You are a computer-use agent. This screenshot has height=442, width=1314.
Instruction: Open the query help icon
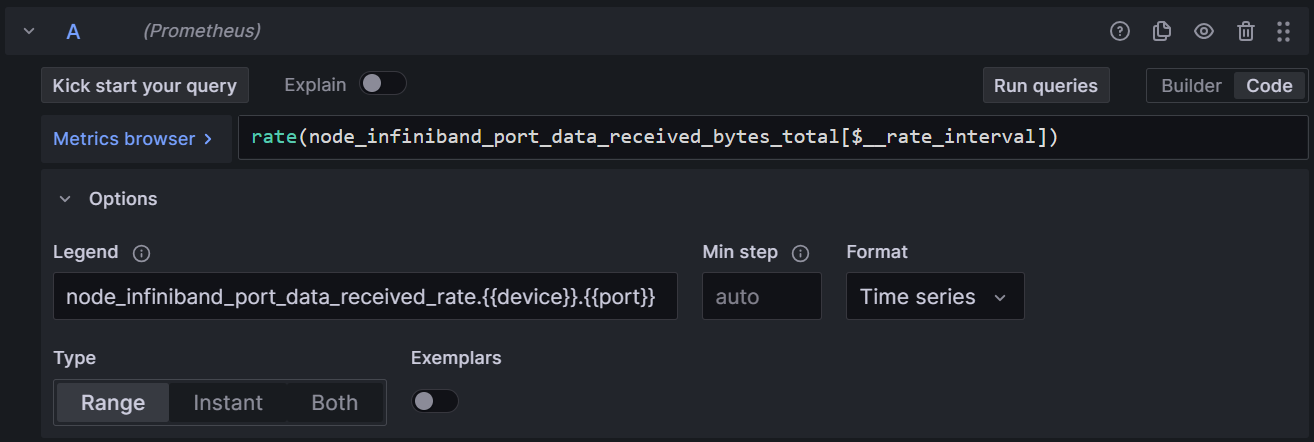click(x=1120, y=31)
